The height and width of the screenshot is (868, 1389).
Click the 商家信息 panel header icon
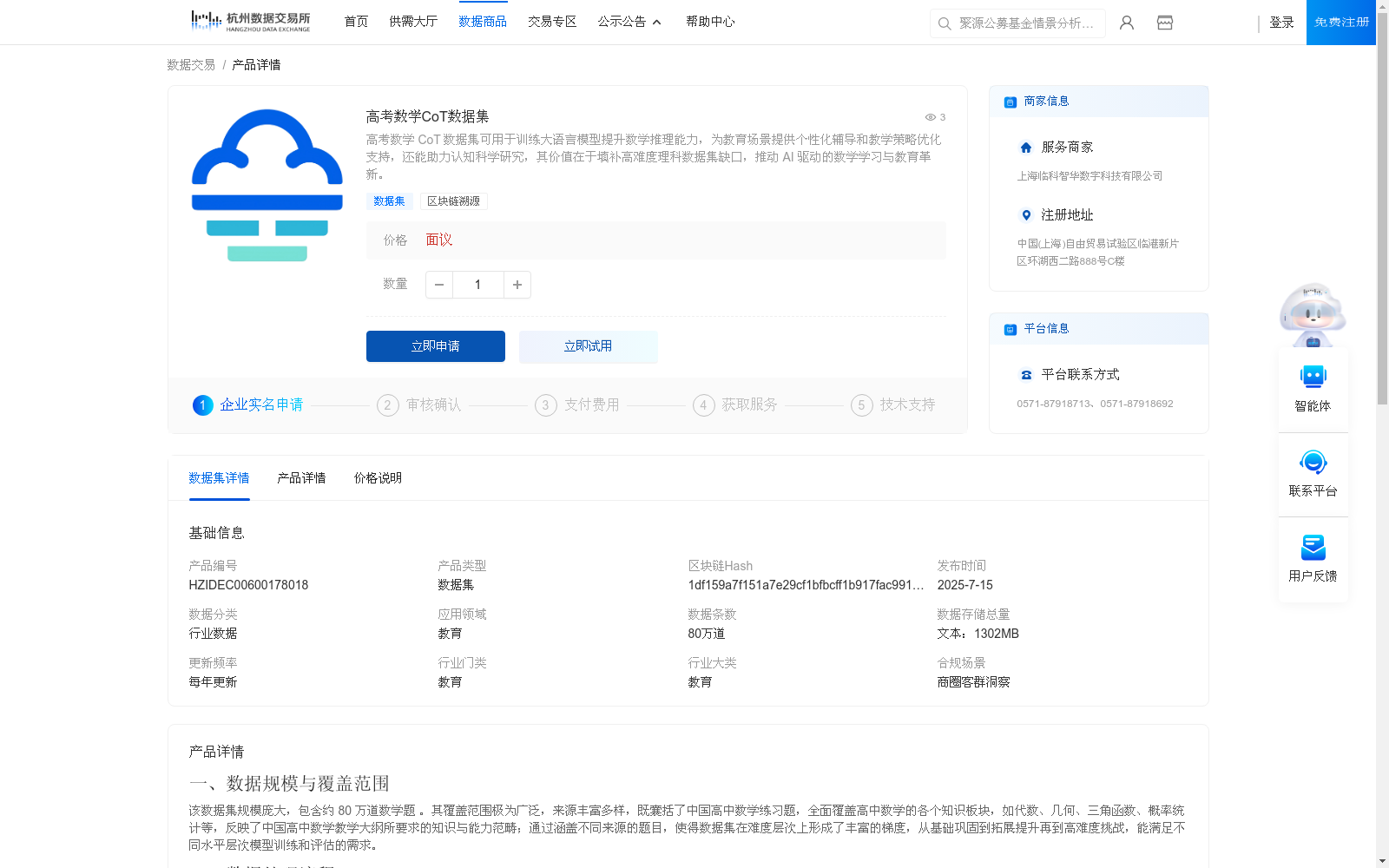(x=1010, y=102)
